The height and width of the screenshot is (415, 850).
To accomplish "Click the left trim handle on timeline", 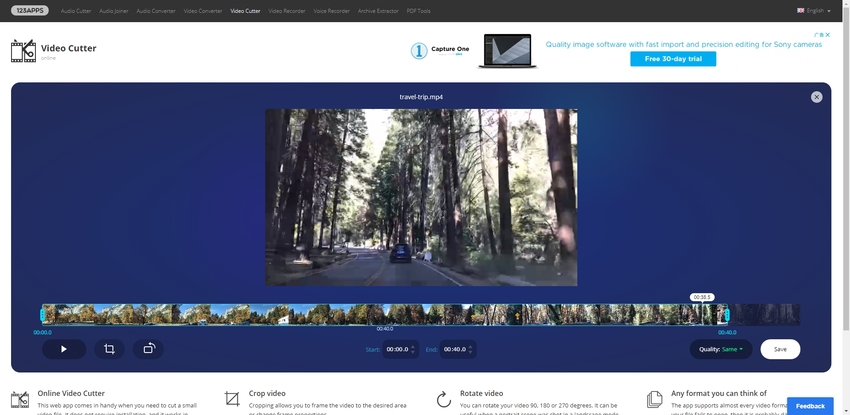I will (43, 315).
